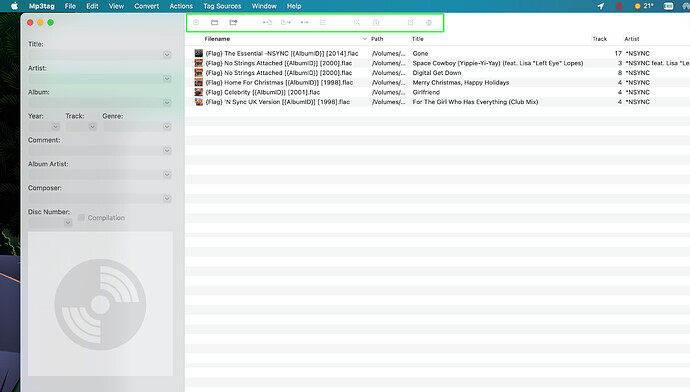690x392 pixels.
Task: Open the Tag Sources menu
Action: click(x=222, y=6)
